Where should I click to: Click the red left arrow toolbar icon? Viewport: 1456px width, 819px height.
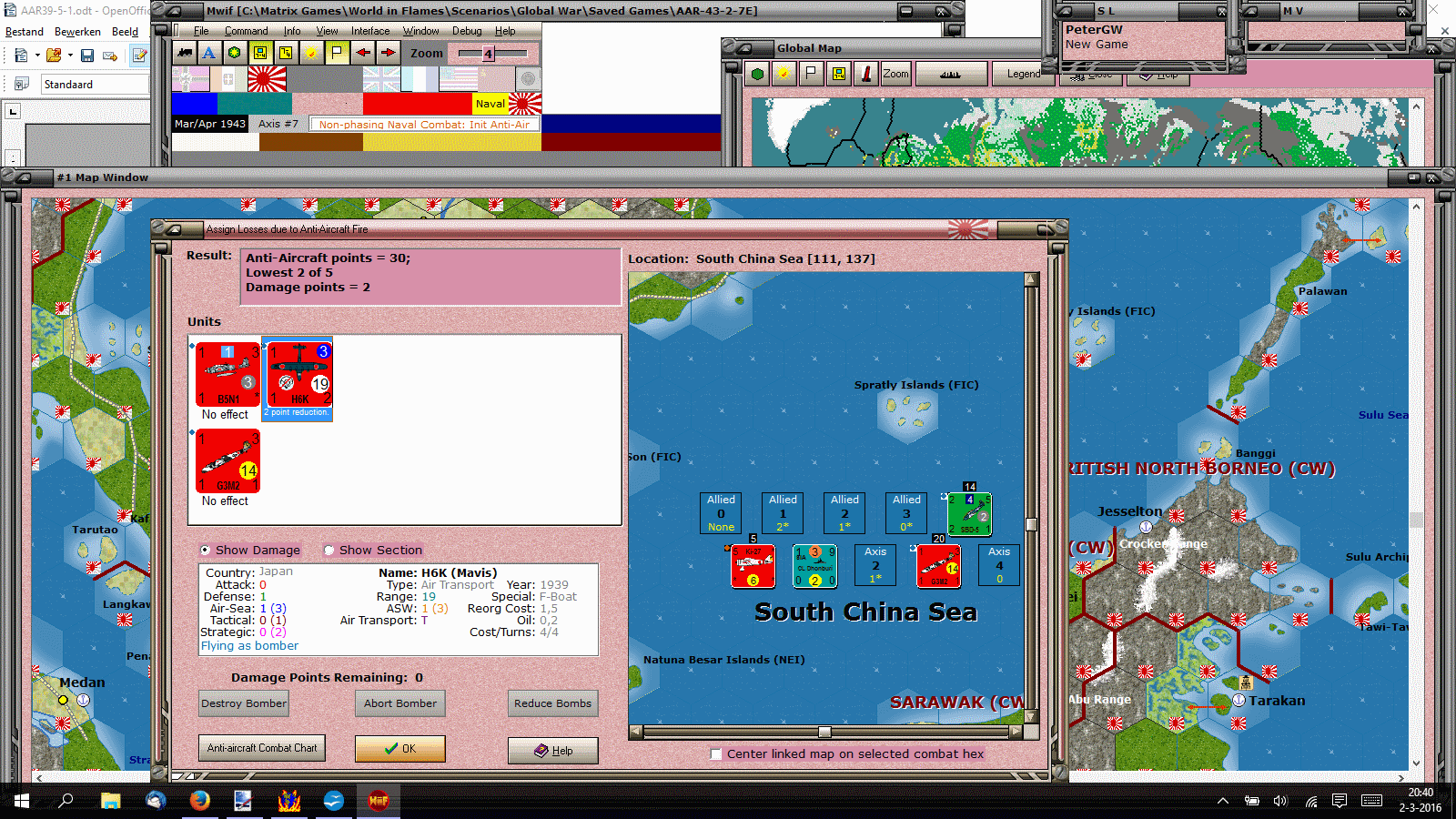point(362,53)
